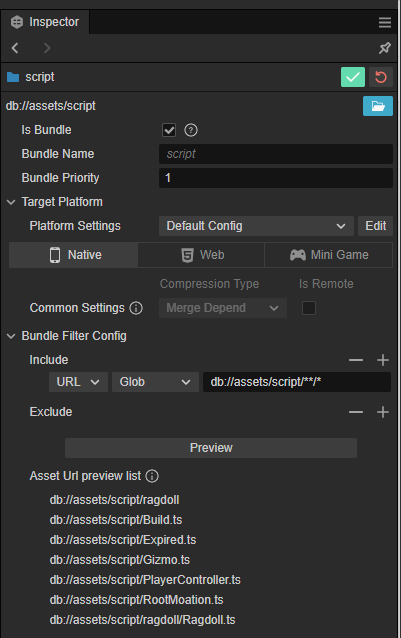Go back with the left arrow
This screenshot has width=401, height=638.
point(15,48)
